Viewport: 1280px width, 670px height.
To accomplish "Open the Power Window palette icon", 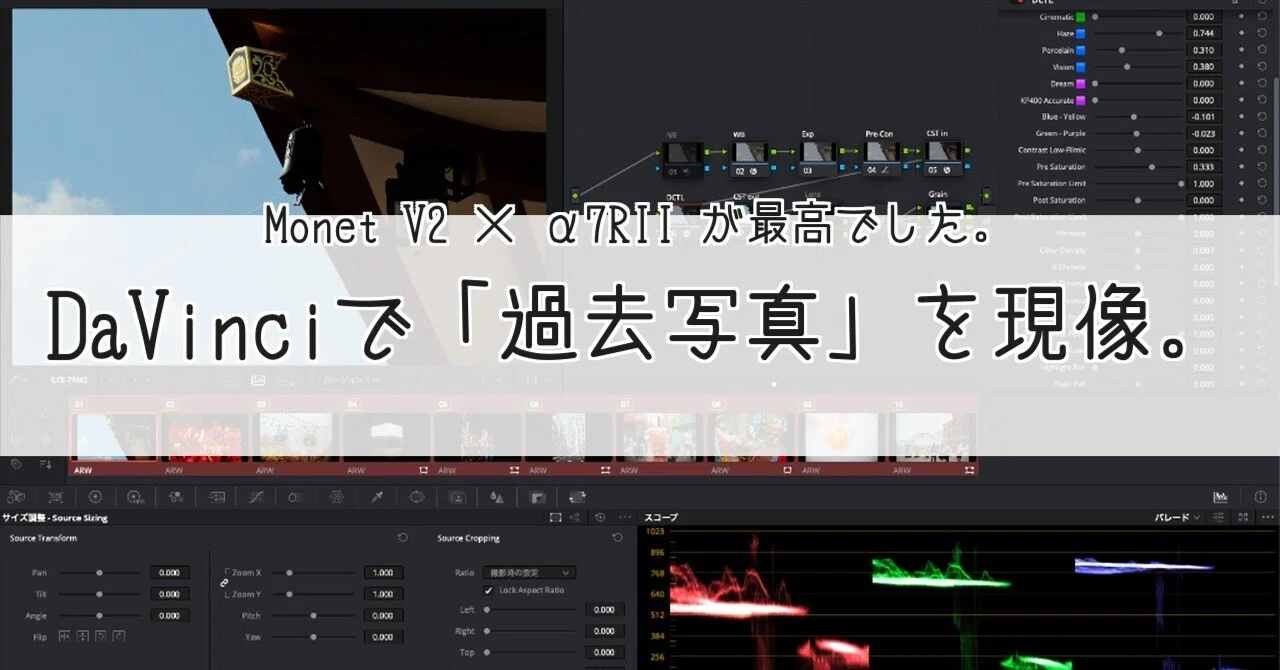I will [x=417, y=496].
